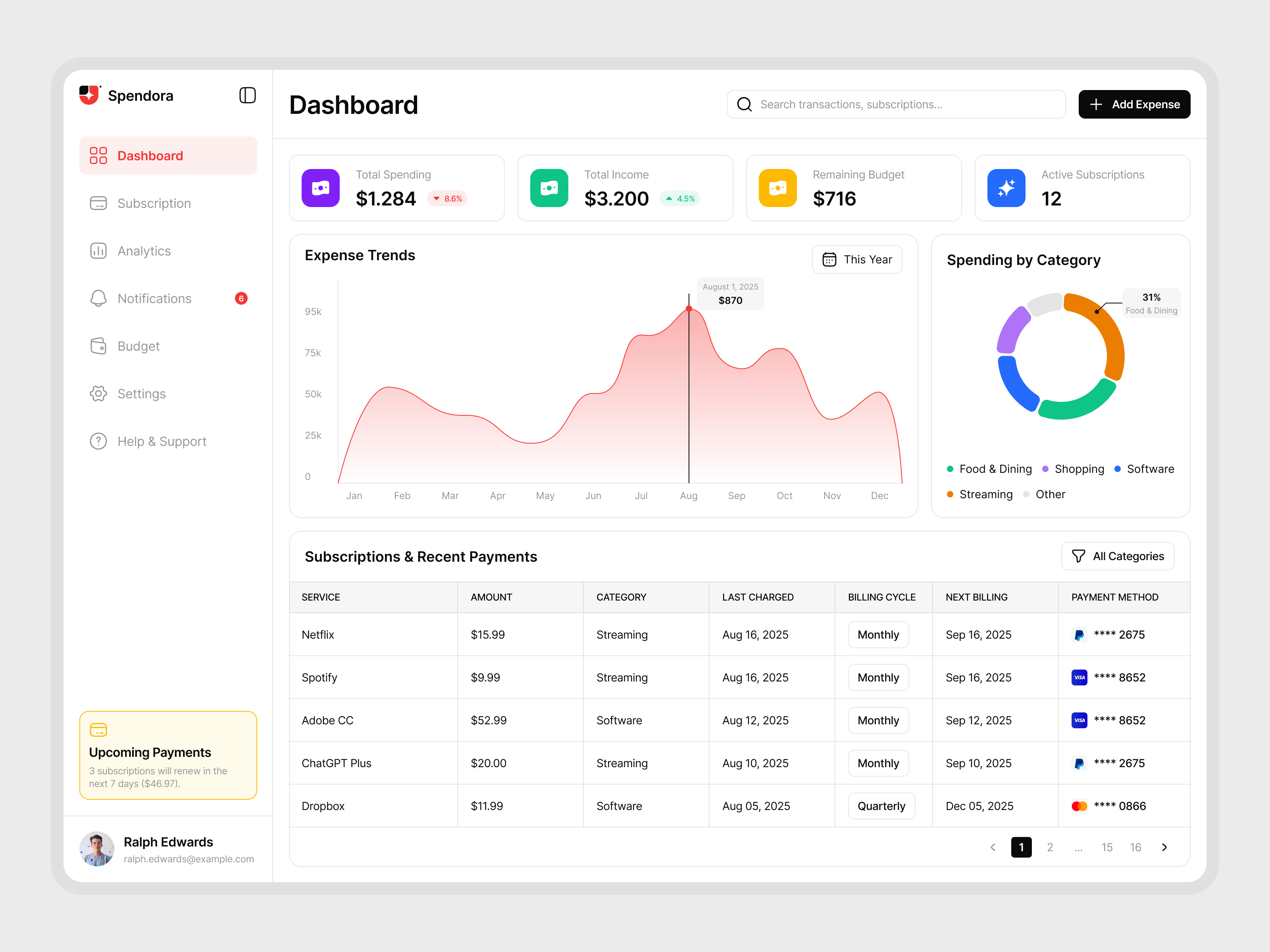The height and width of the screenshot is (952, 1270).
Task: Open the All Categories filter
Action: [1117, 555]
